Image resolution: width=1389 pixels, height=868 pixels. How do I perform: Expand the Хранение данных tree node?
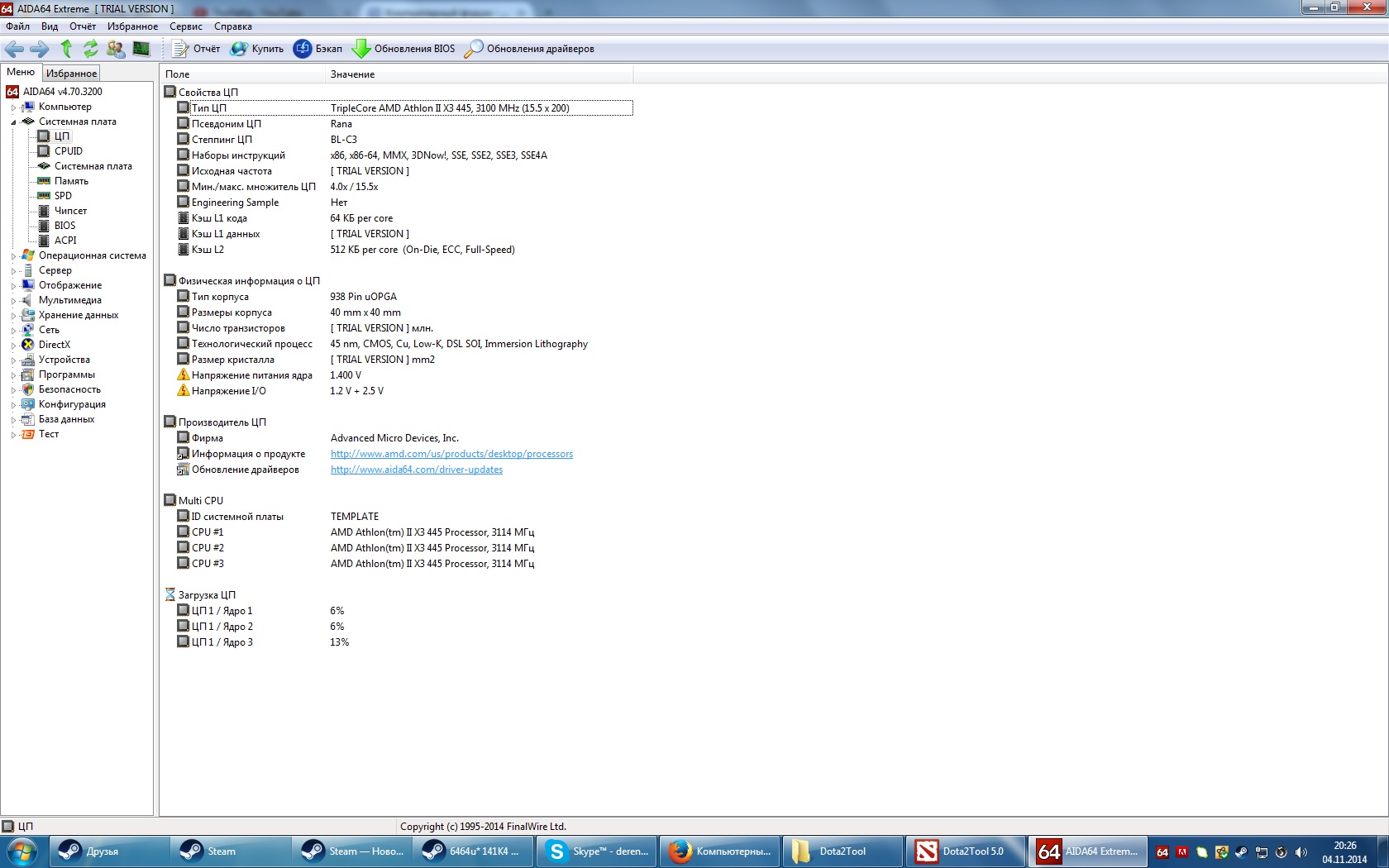click(x=13, y=316)
